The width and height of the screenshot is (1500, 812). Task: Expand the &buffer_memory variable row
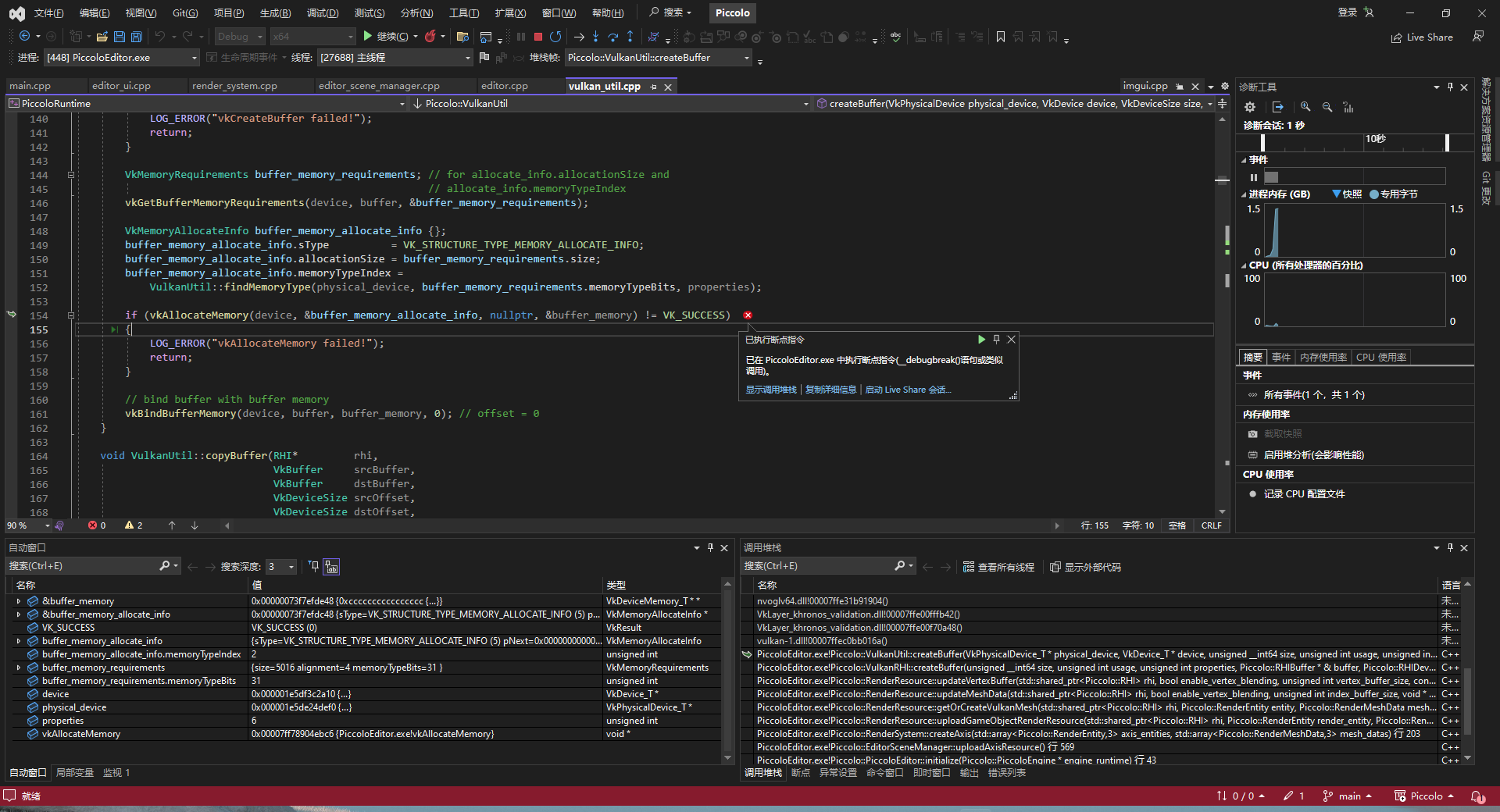(x=19, y=601)
